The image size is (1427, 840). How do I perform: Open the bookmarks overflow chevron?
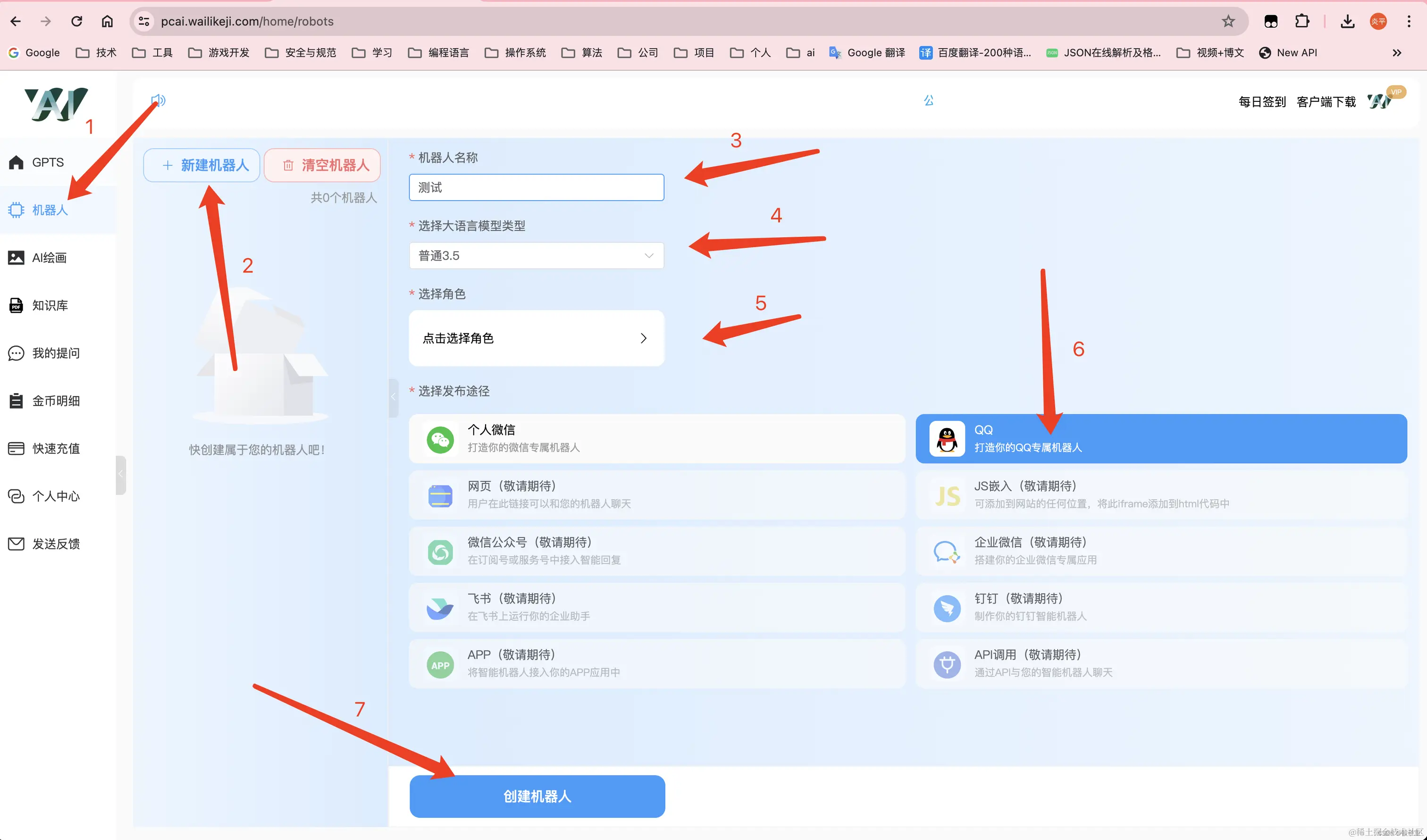(1396, 53)
